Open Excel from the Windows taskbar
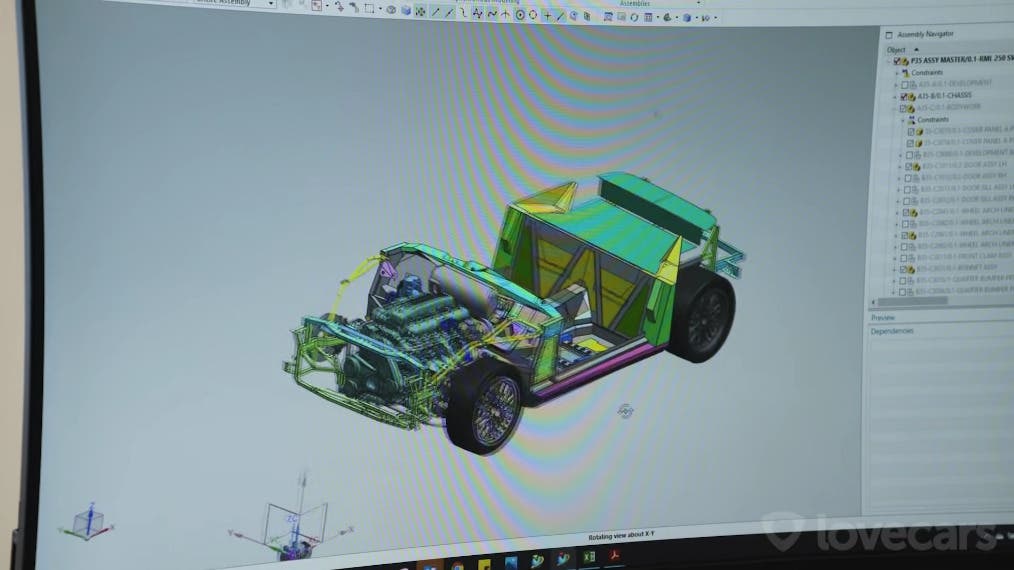The height and width of the screenshot is (570, 1014). (588, 556)
